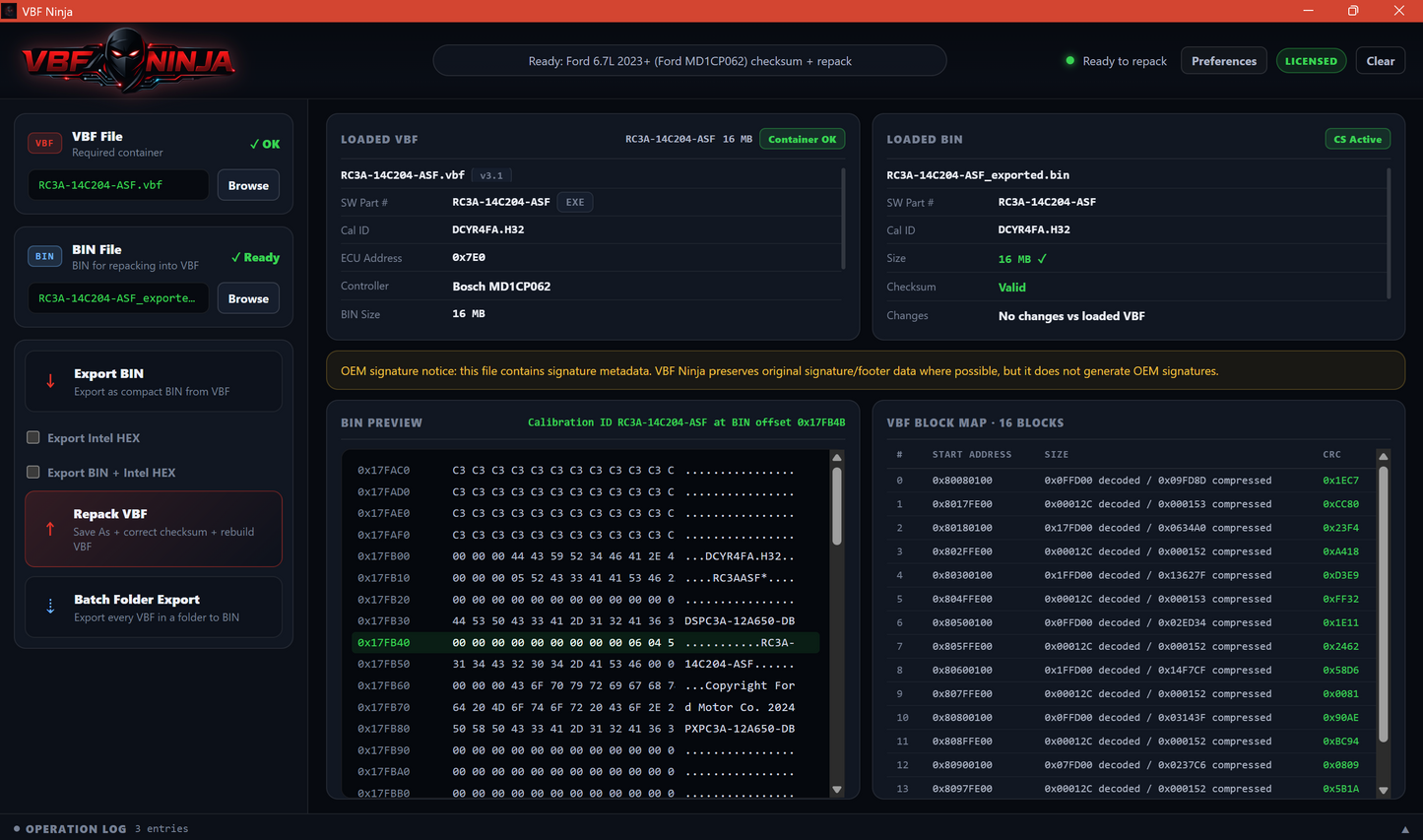The width and height of the screenshot is (1423, 840).
Task: Click the Block Map scroll down arrow
Action: 1383,790
